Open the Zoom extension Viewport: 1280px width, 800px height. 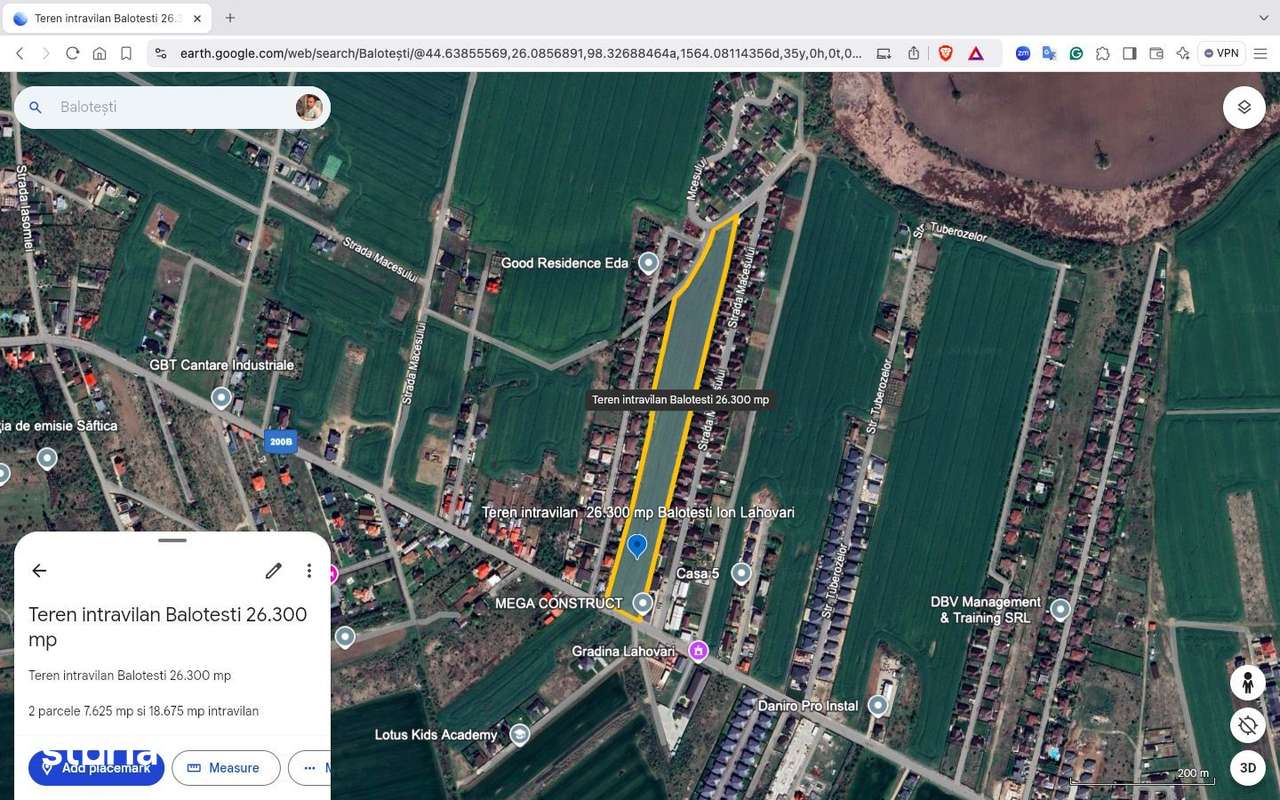click(x=1023, y=53)
